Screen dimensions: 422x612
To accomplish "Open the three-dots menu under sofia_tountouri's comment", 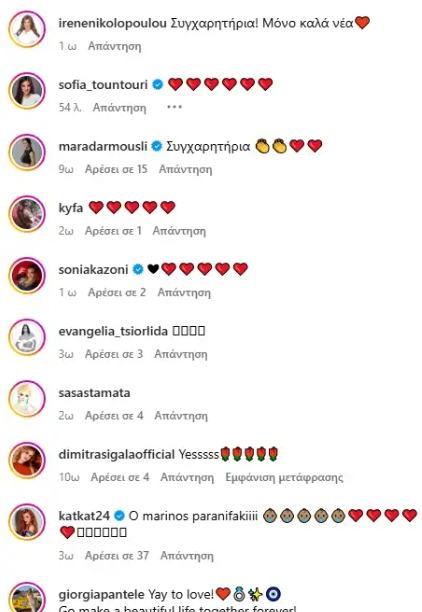I will (174, 107).
